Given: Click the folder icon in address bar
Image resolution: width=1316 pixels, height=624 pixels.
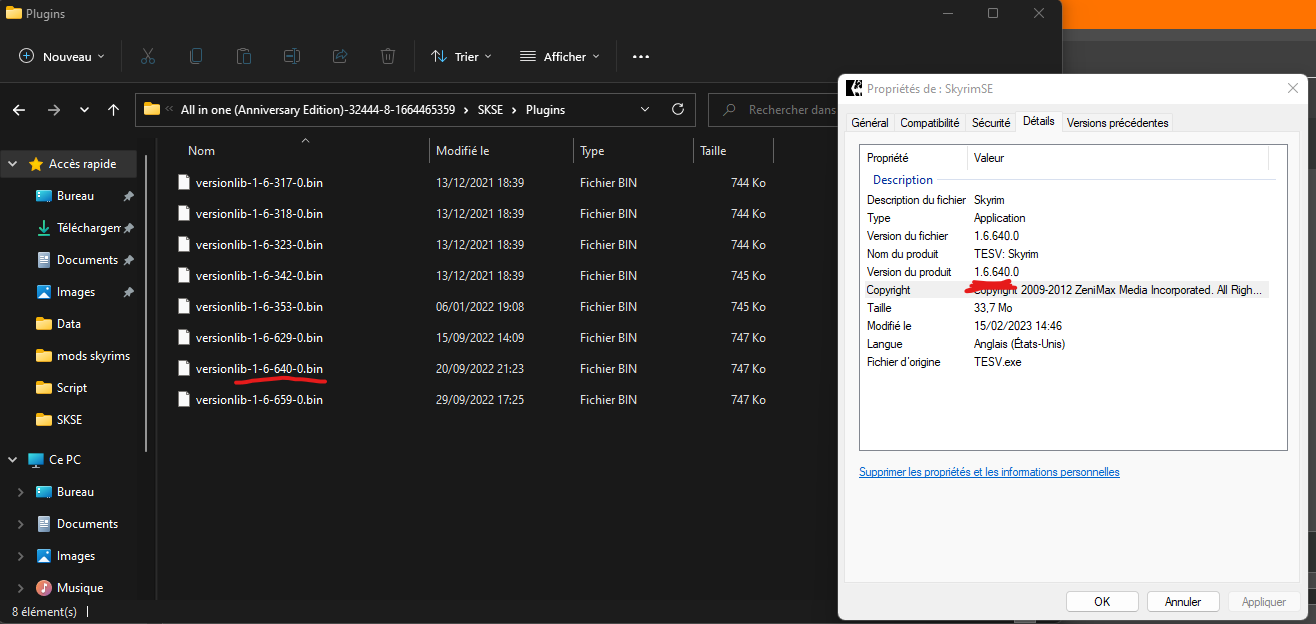Looking at the screenshot, I should point(152,109).
